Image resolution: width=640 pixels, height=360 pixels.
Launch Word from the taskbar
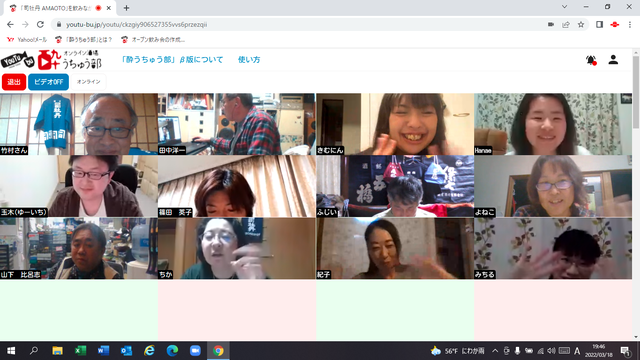[103, 351]
